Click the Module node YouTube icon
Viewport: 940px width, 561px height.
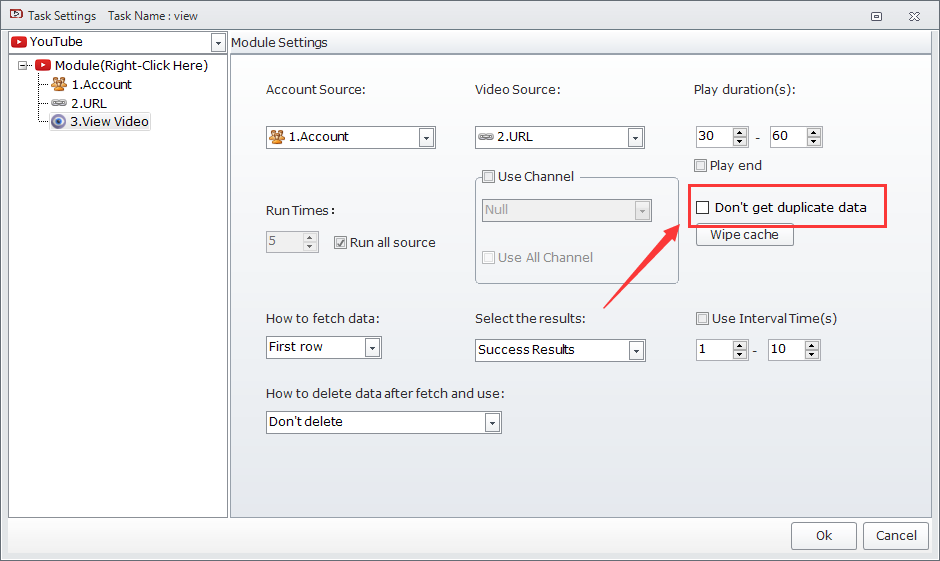click(x=43, y=66)
